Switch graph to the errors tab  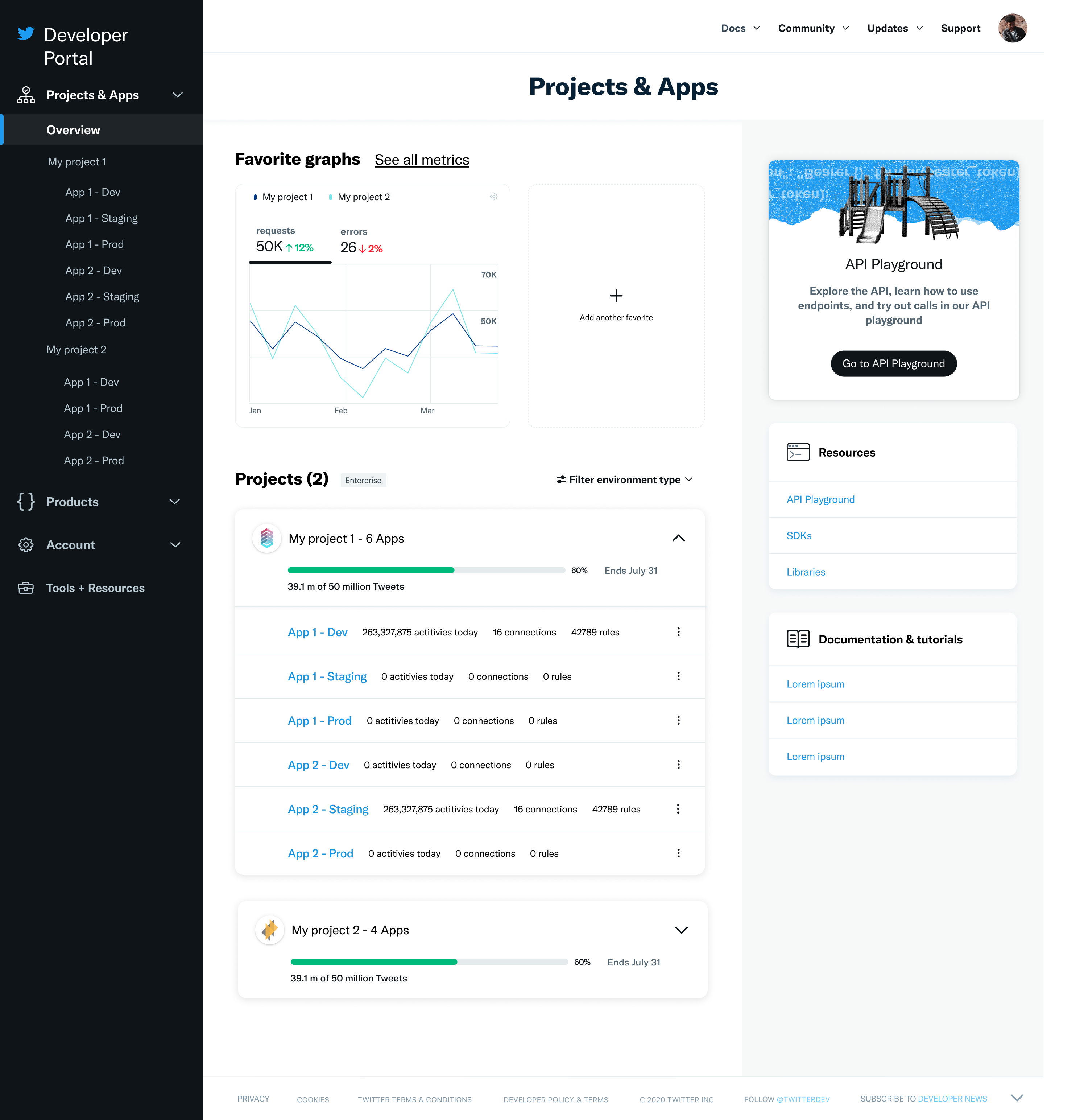(361, 240)
